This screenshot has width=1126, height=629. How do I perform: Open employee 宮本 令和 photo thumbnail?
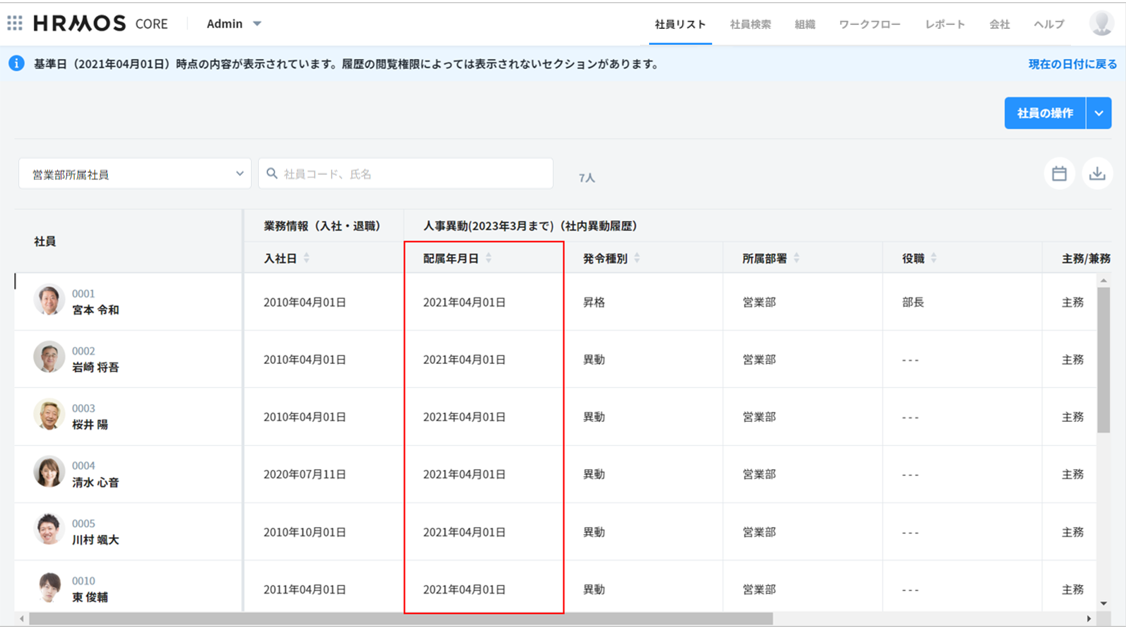point(49,300)
